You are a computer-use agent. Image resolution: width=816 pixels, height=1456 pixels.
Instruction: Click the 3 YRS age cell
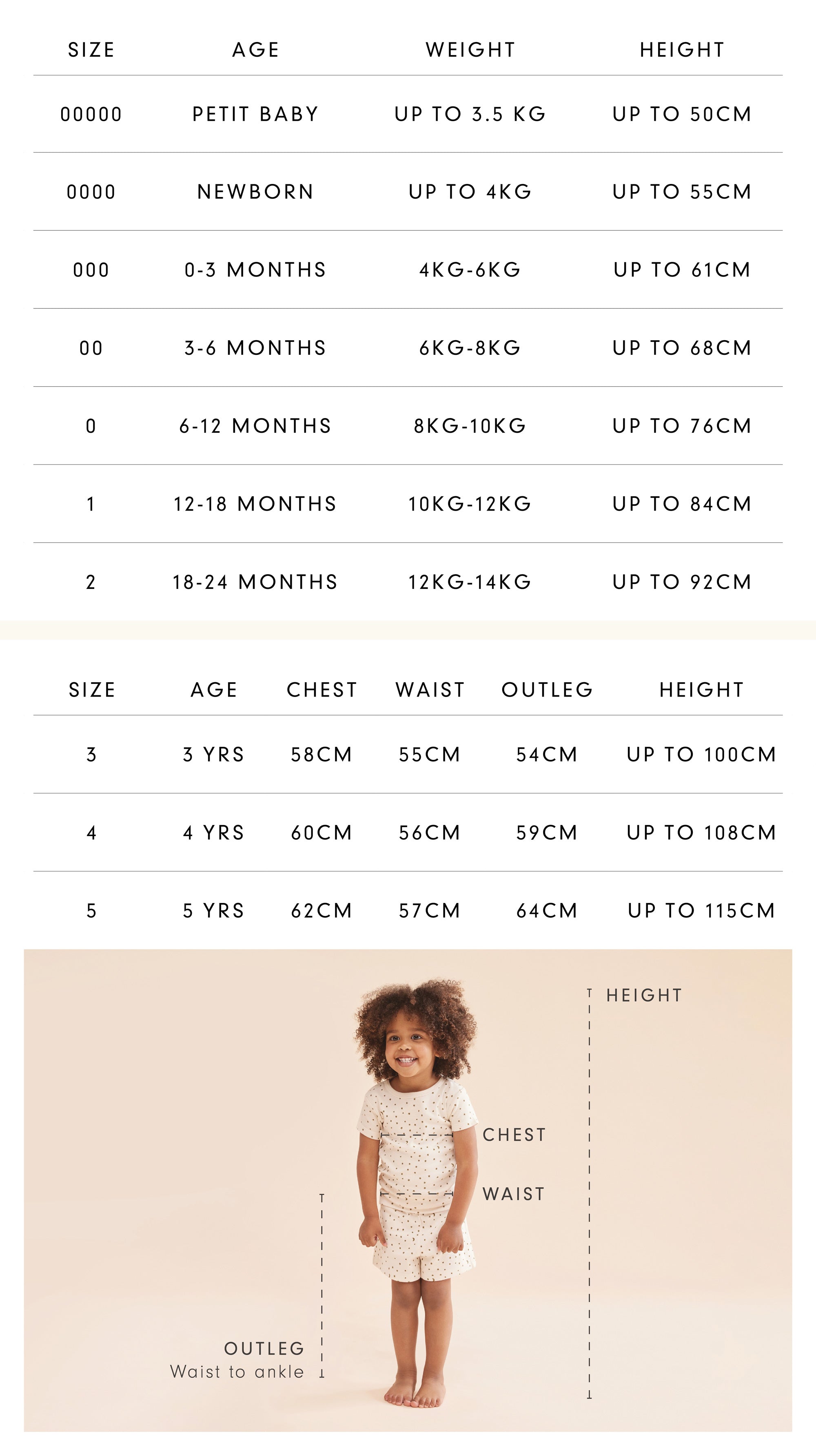213,755
